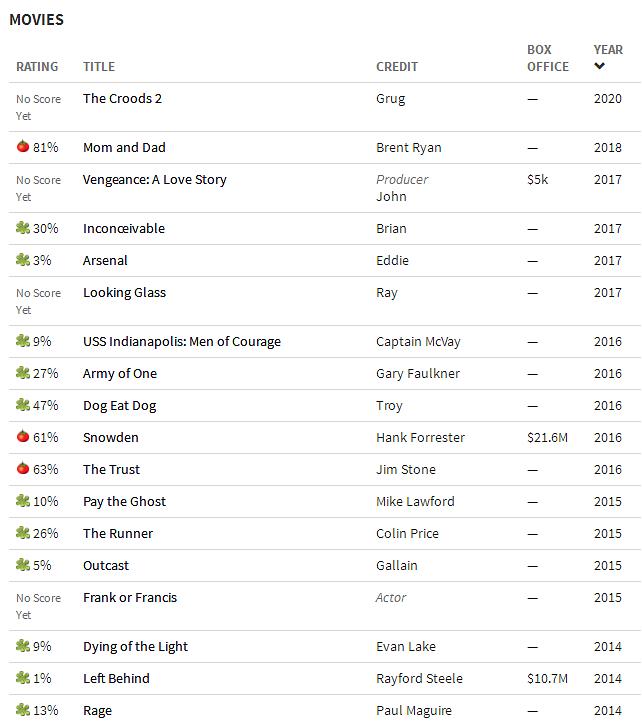Open the Dying of the Light title
This screenshot has width=642, height=725.
(135, 646)
